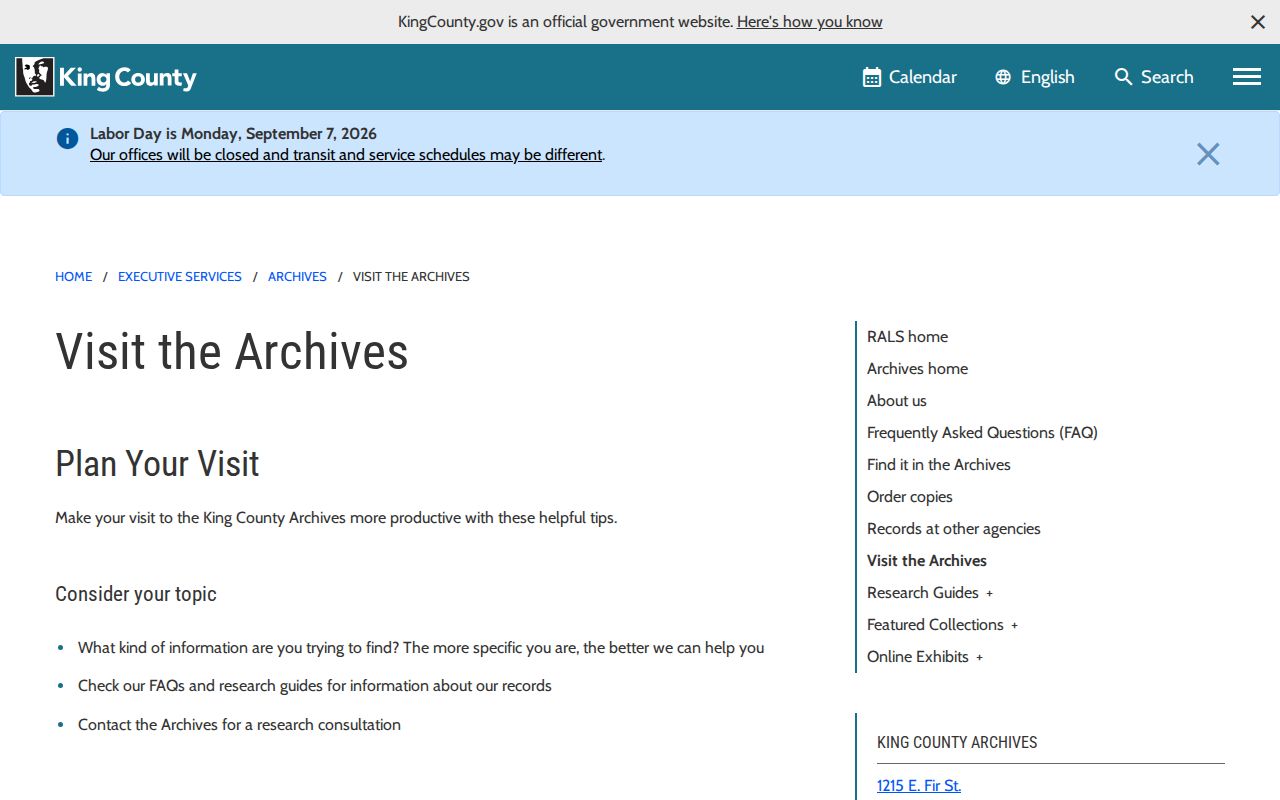Open Order copies page
This screenshot has height=800, width=1280.
pyautogui.click(x=910, y=497)
